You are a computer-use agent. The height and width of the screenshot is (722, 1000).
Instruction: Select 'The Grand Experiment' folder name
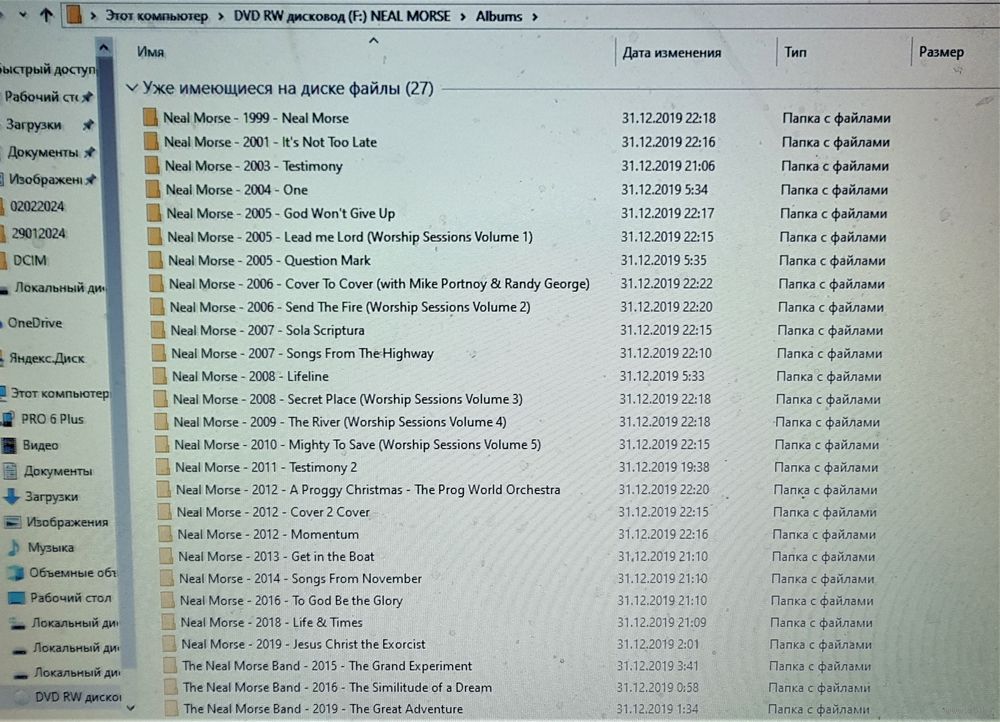(327, 666)
